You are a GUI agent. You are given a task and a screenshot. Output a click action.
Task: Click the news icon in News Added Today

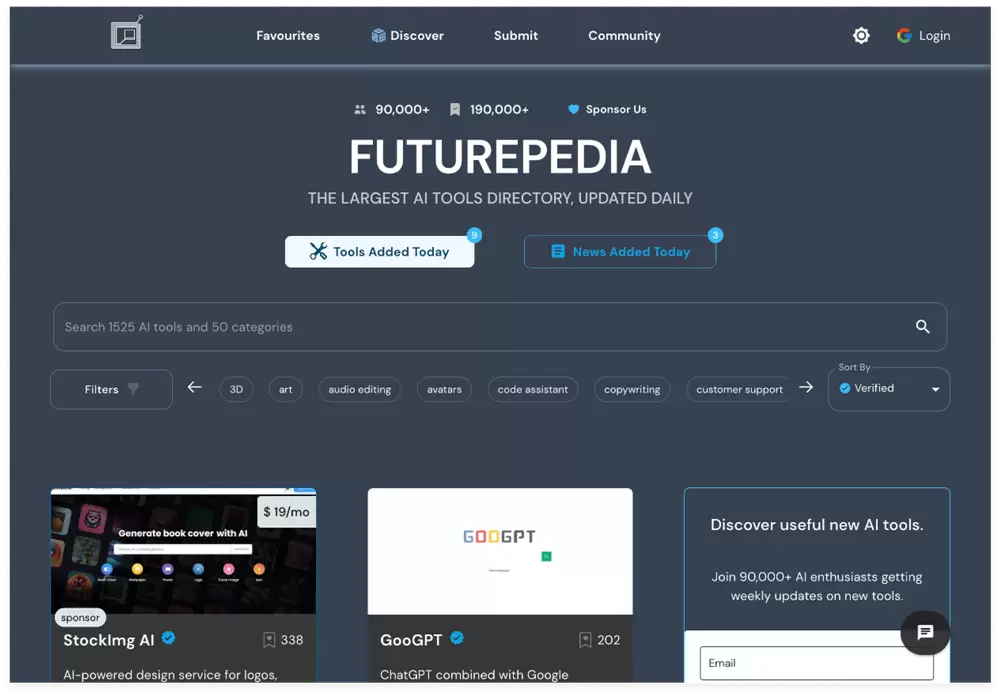click(x=557, y=251)
